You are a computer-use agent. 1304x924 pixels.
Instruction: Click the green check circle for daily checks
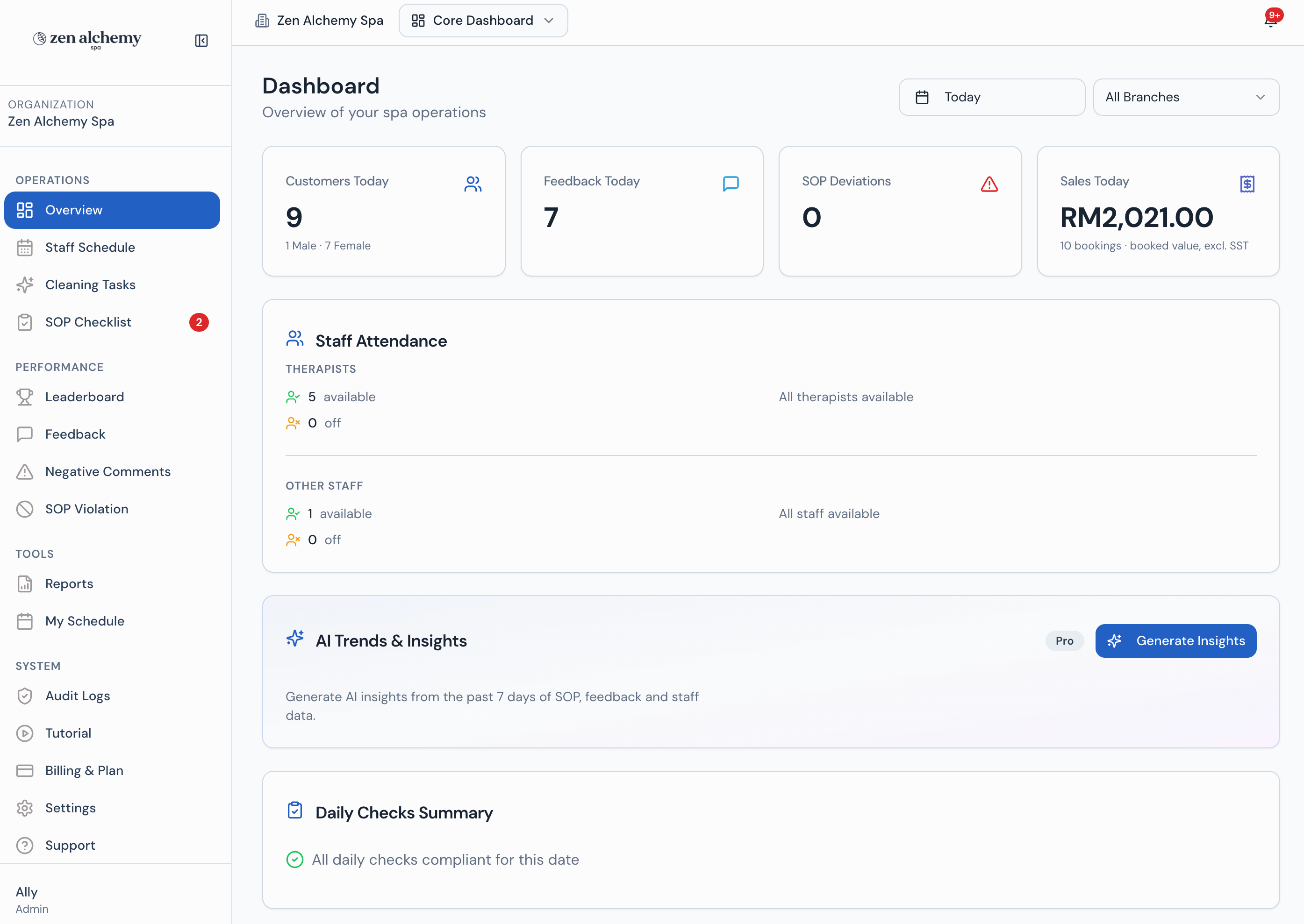pos(295,859)
